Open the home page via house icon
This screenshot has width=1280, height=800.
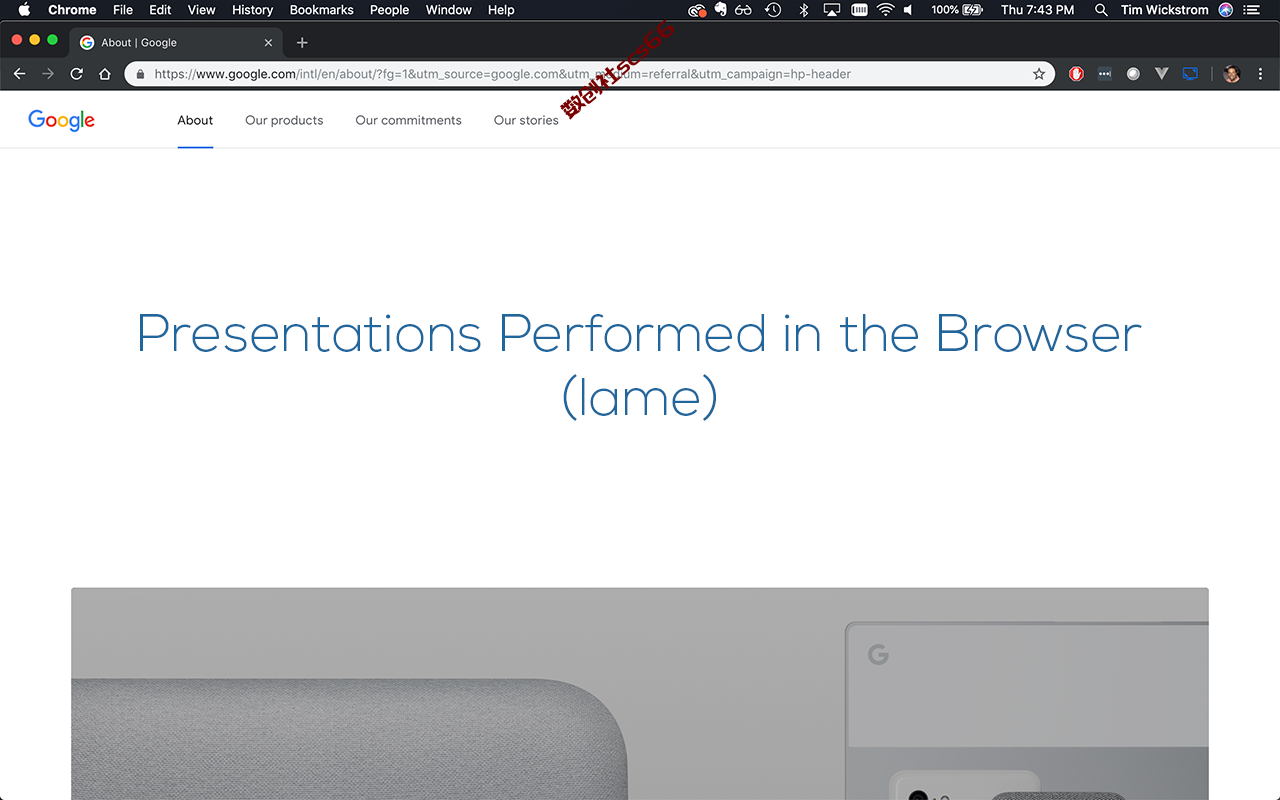click(x=104, y=74)
